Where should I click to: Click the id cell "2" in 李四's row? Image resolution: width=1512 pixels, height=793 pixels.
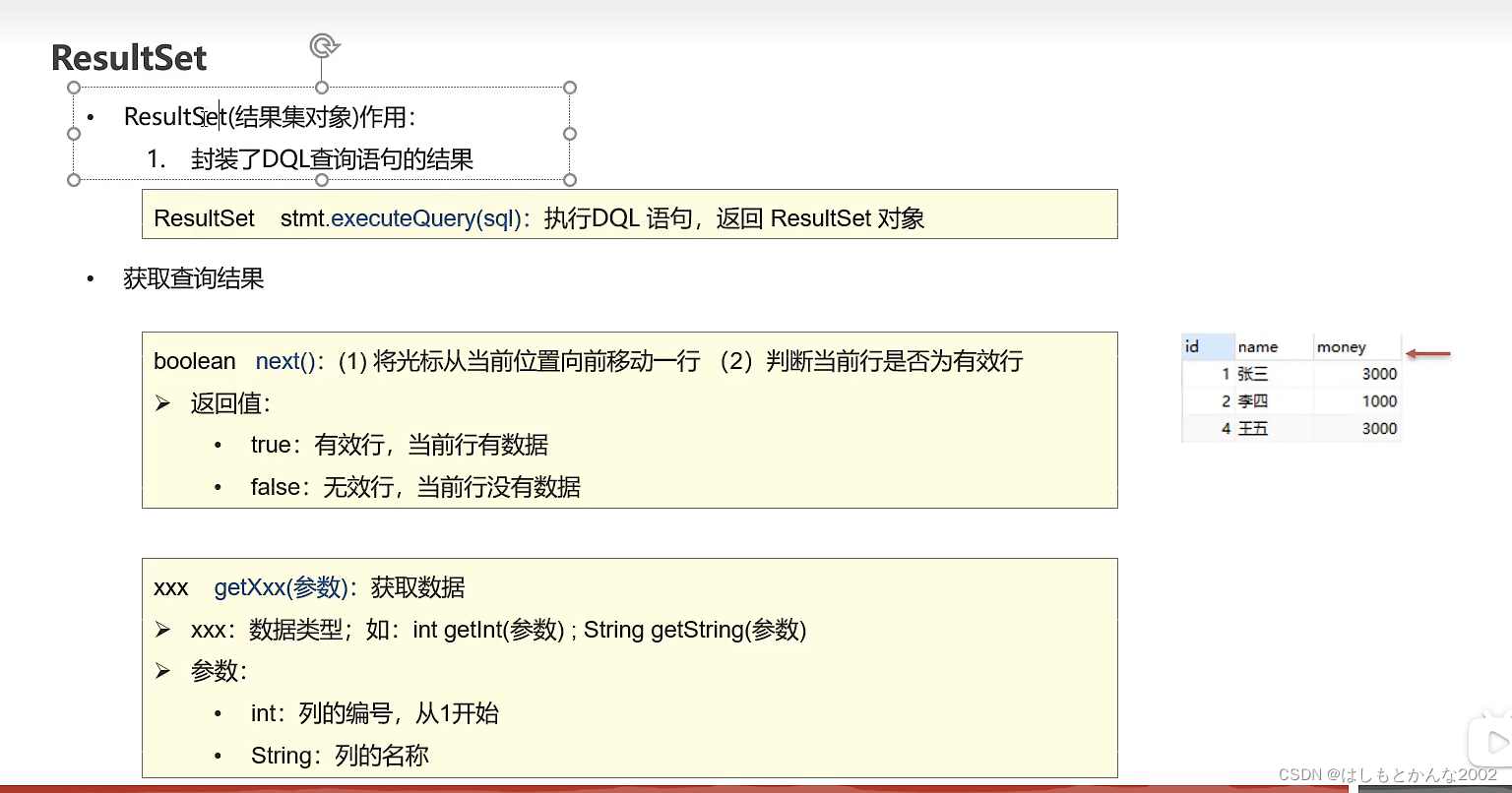click(1226, 401)
